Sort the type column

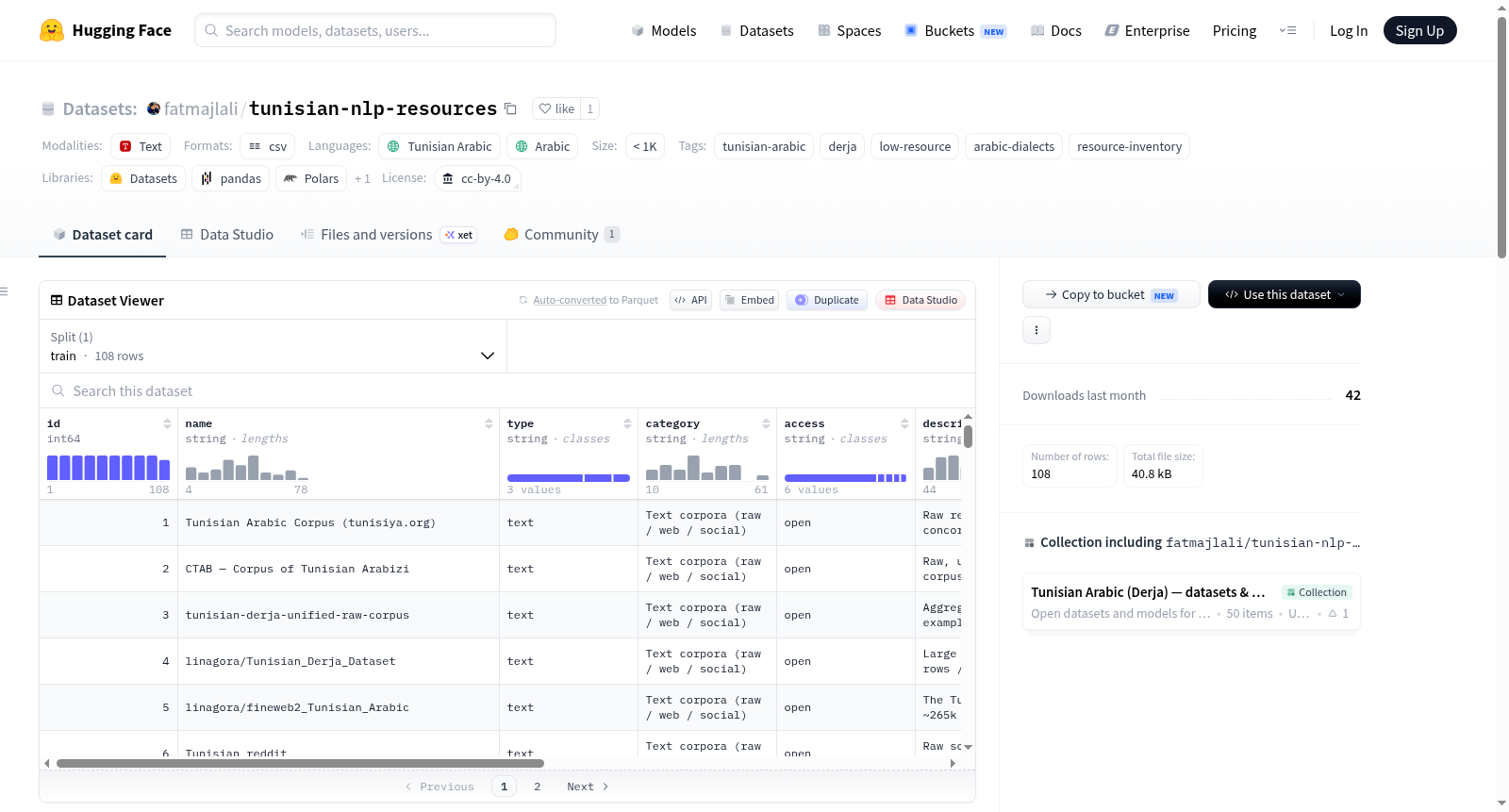627,423
